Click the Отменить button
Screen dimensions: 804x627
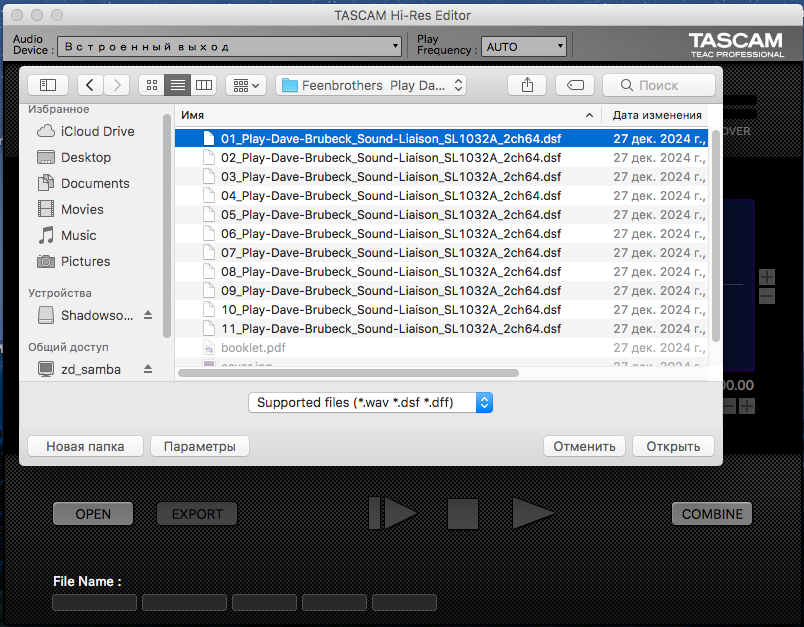point(584,447)
